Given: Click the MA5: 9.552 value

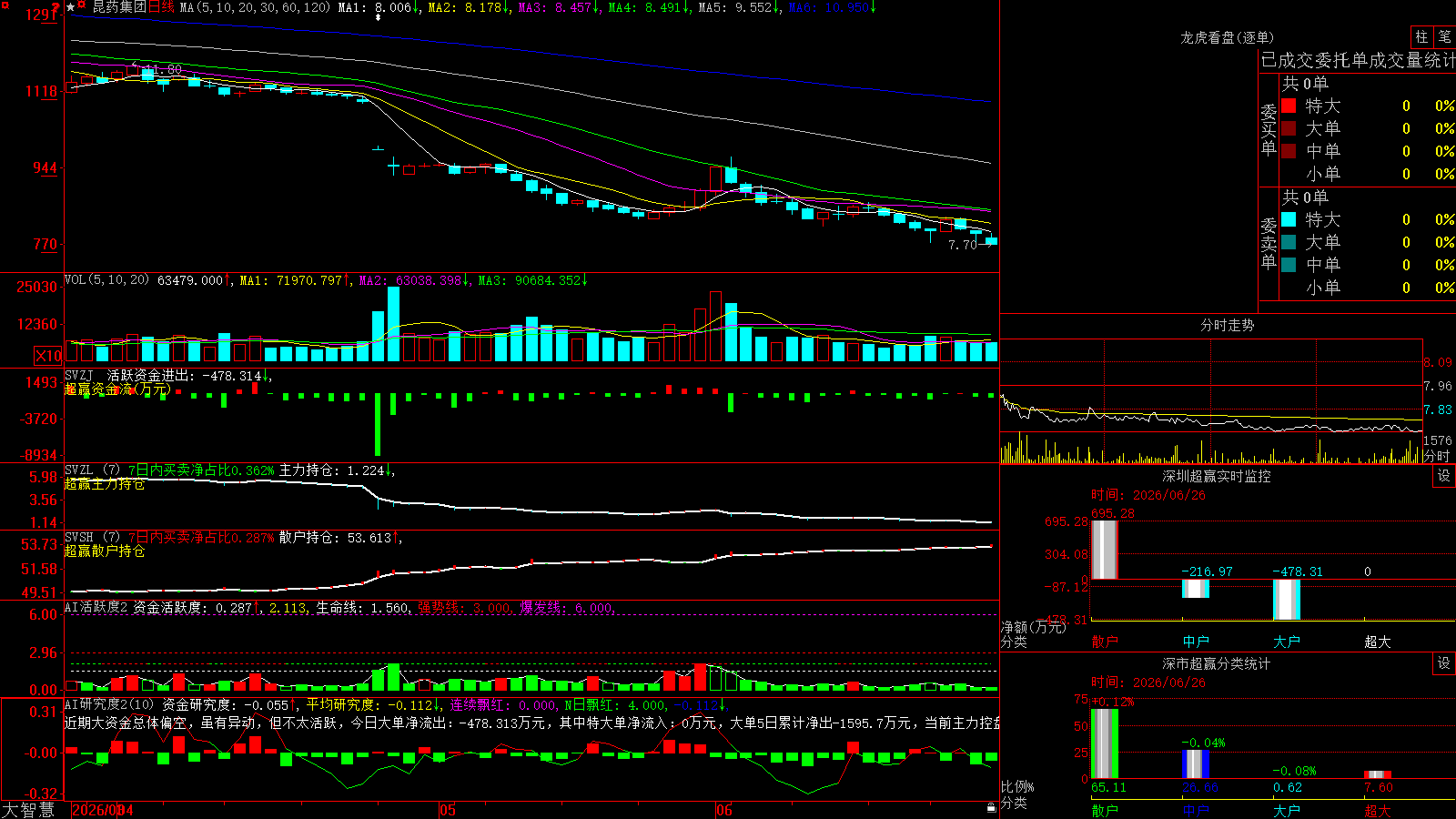Looking at the screenshot, I should click(739, 7).
